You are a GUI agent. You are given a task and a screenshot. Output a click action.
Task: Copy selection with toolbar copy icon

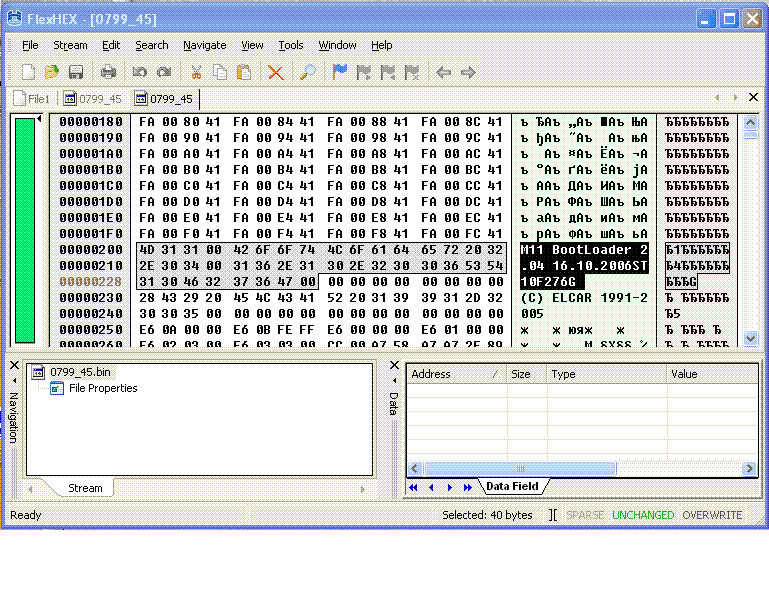point(220,73)
